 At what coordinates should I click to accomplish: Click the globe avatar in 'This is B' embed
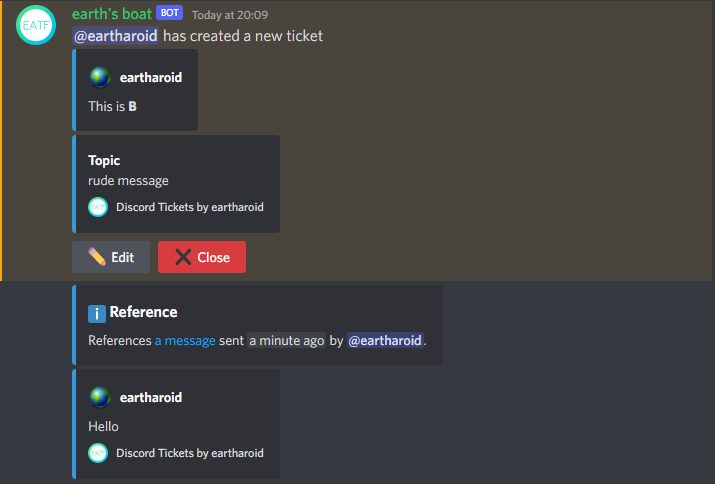coord(99,77)
